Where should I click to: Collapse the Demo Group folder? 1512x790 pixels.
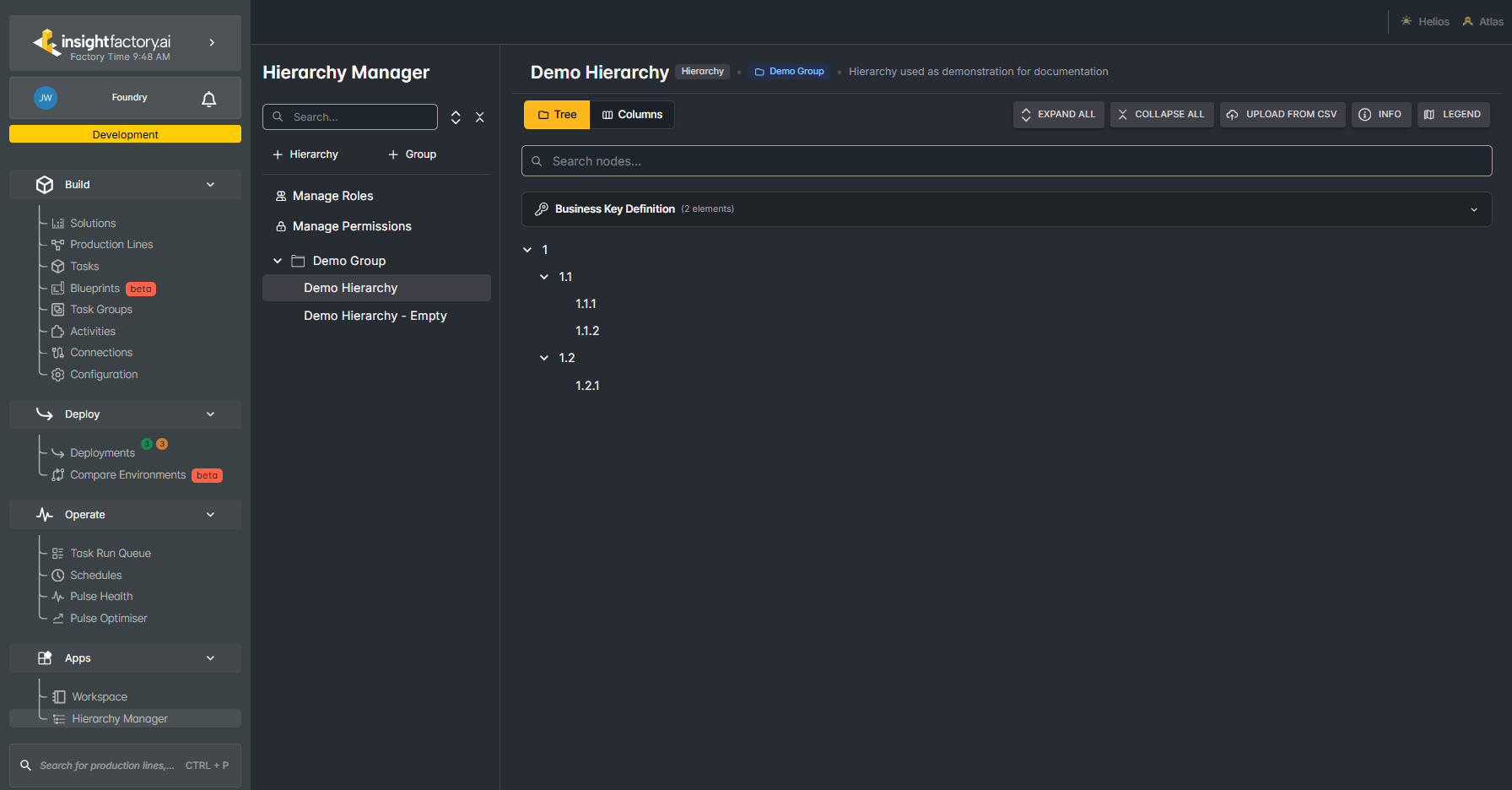[x=278, y=261]
